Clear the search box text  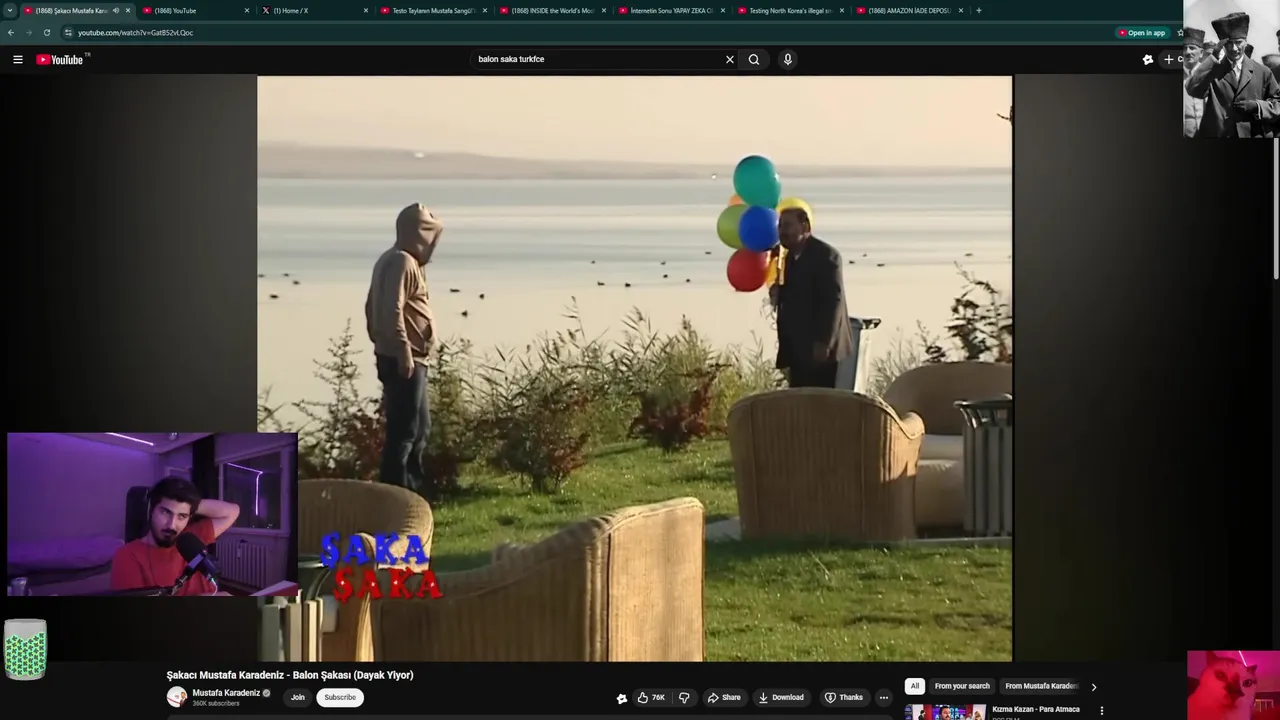click(x=730, y=60)
